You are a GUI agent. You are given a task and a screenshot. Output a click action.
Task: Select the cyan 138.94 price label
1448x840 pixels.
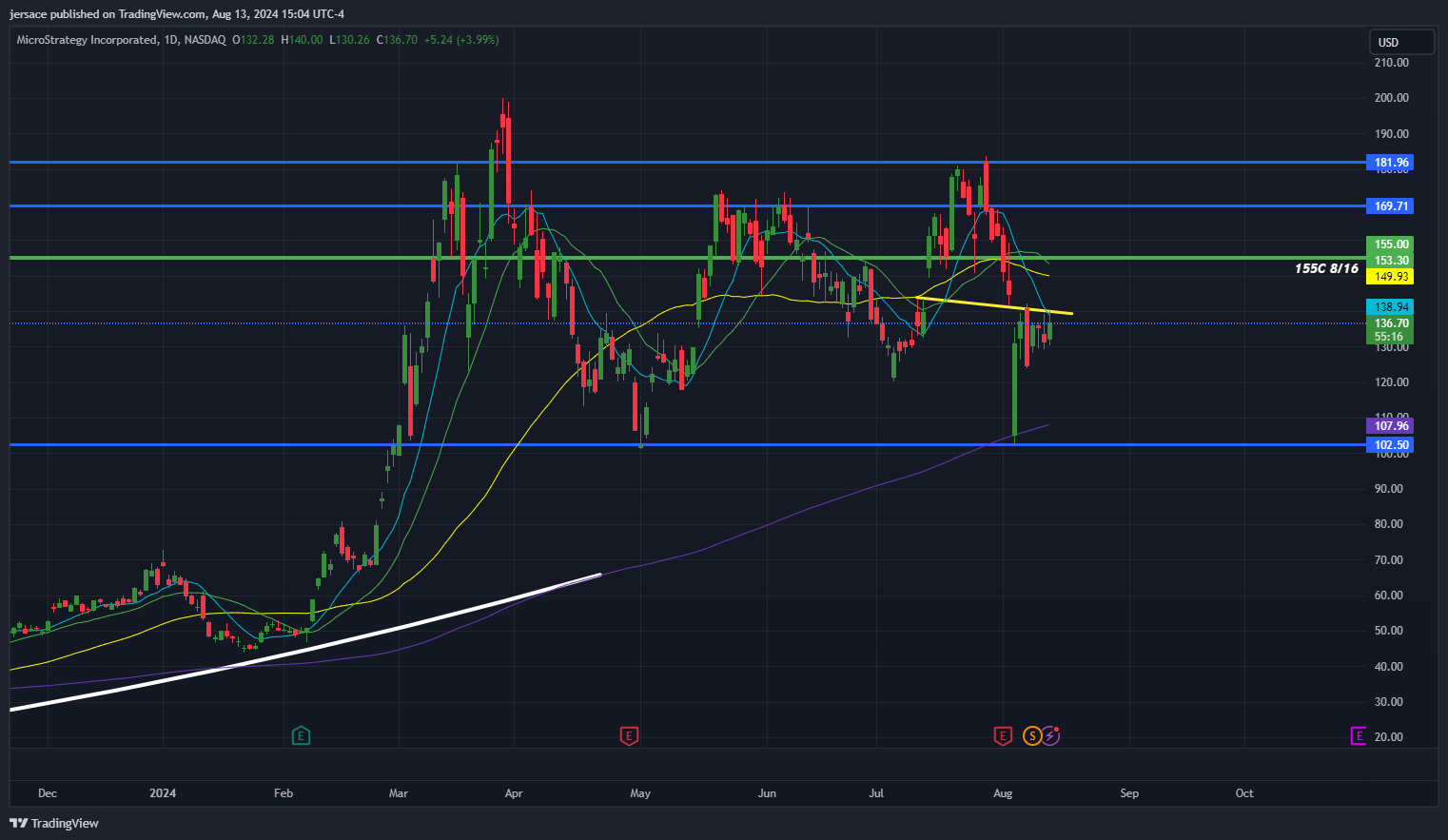tap(1390, 307)
